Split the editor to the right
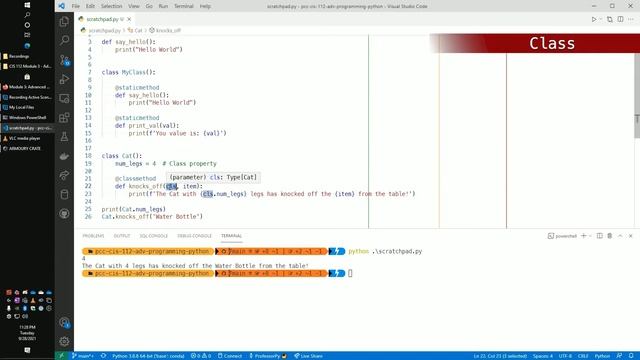This screenshot has height=360, width=640. coord(620,19)
